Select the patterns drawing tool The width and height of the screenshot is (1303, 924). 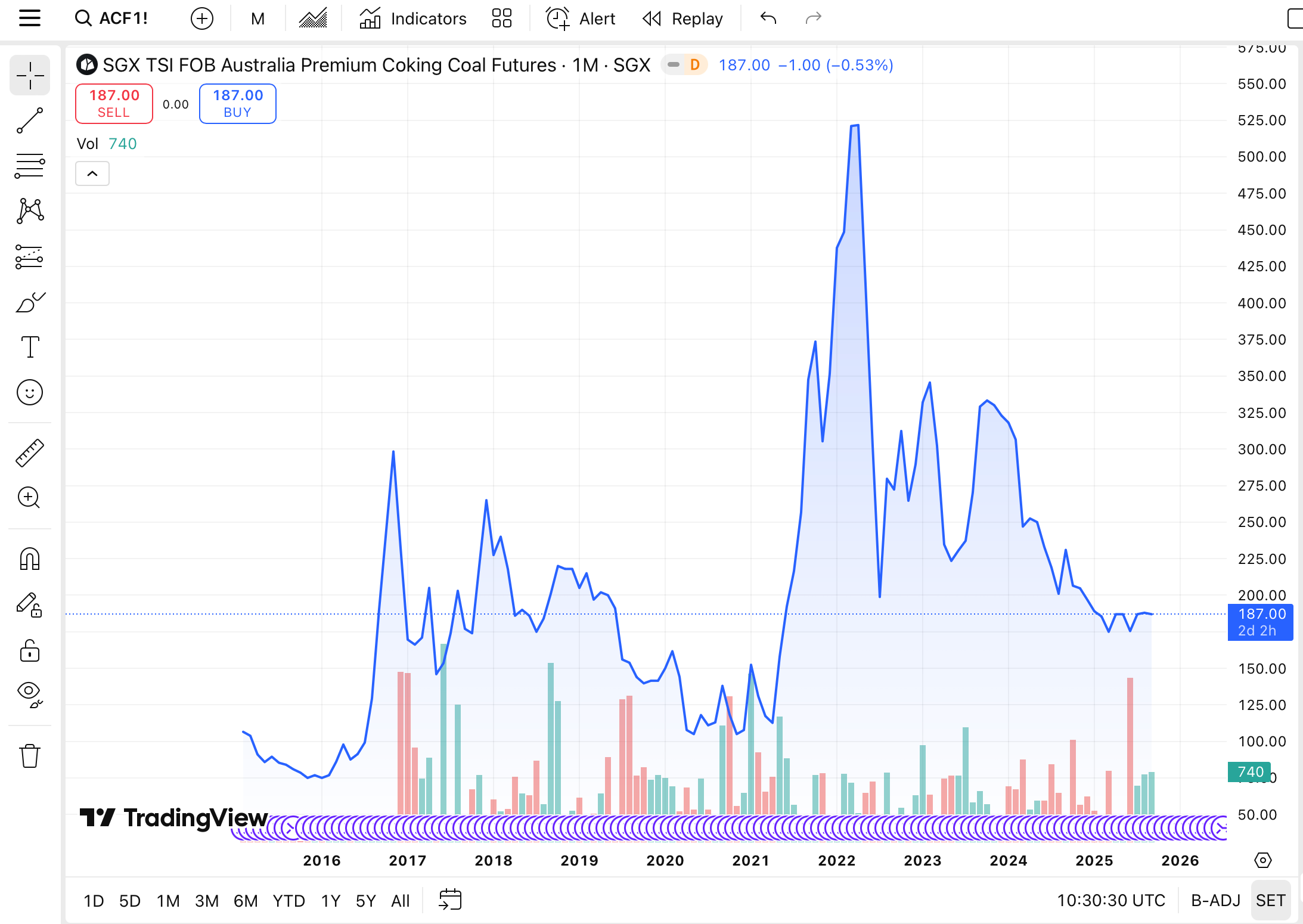(x=30, y=211)
